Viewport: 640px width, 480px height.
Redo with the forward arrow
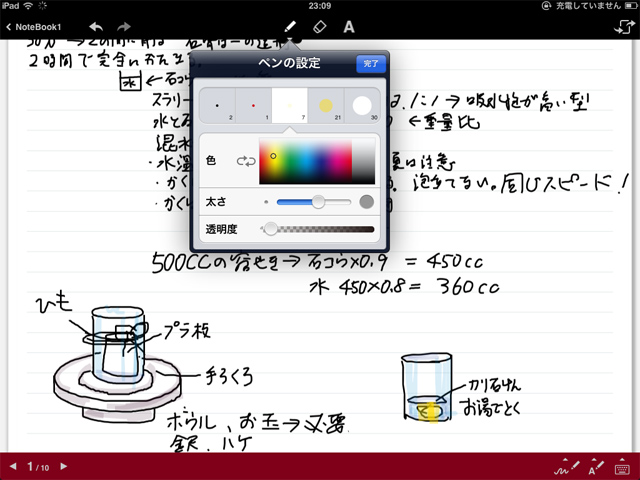[x=125, y=27]
